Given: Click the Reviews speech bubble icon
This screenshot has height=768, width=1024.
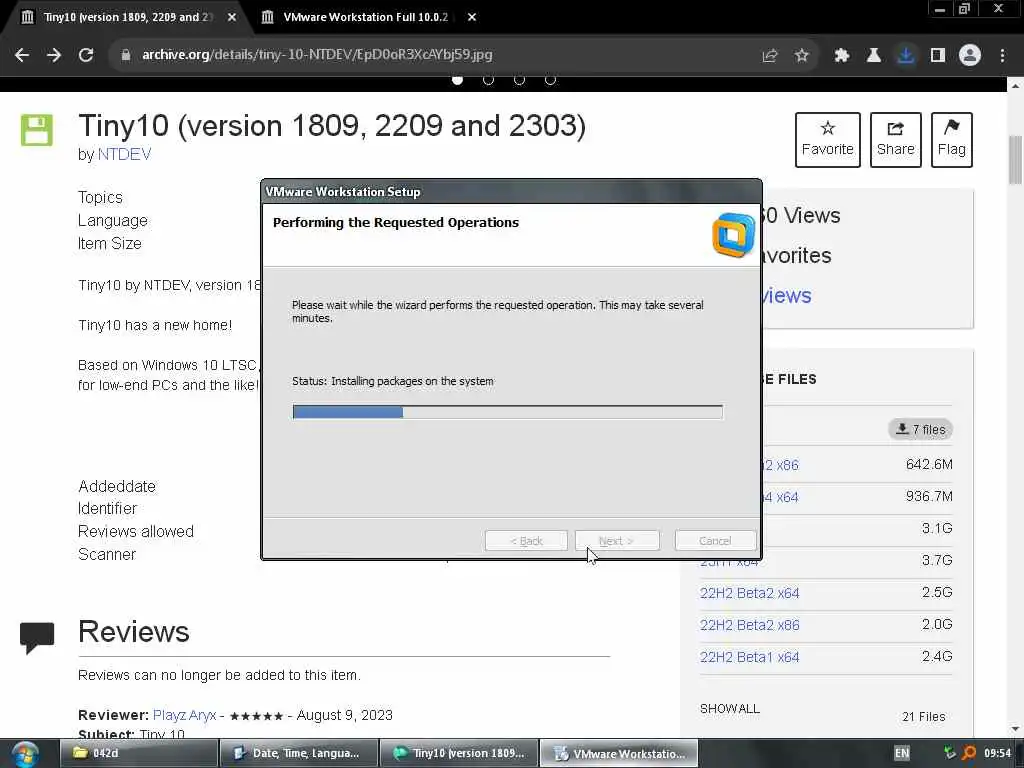Looking at the screenshot, I should pyautogui.click(x=37, y=638).
